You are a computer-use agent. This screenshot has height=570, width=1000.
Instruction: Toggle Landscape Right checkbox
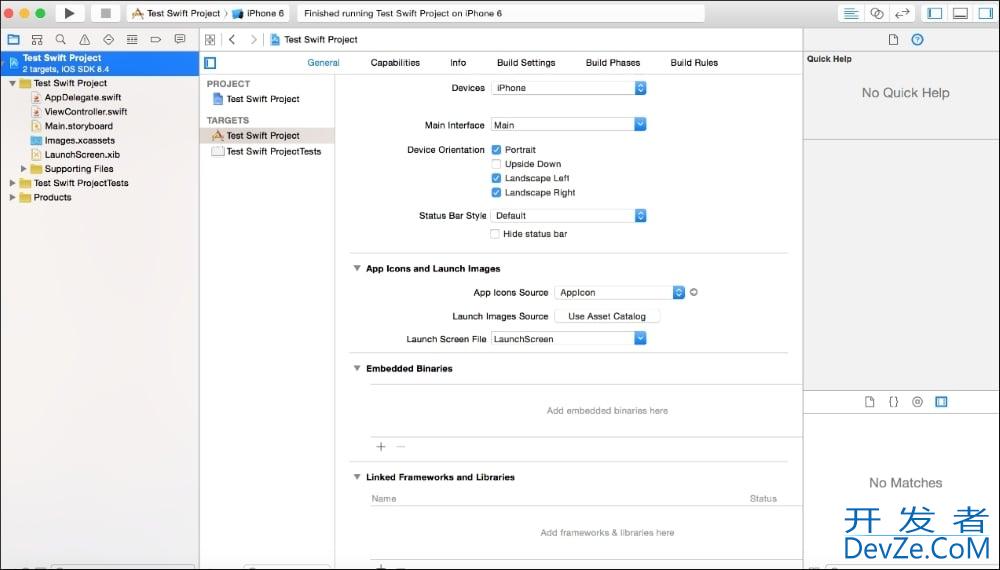tap(496, 193)
